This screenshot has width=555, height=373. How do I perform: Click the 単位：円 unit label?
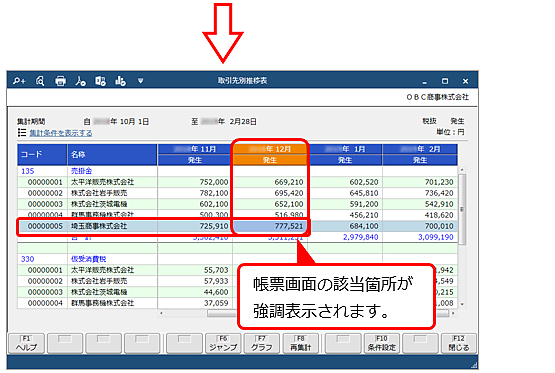[x=450, y=132]
